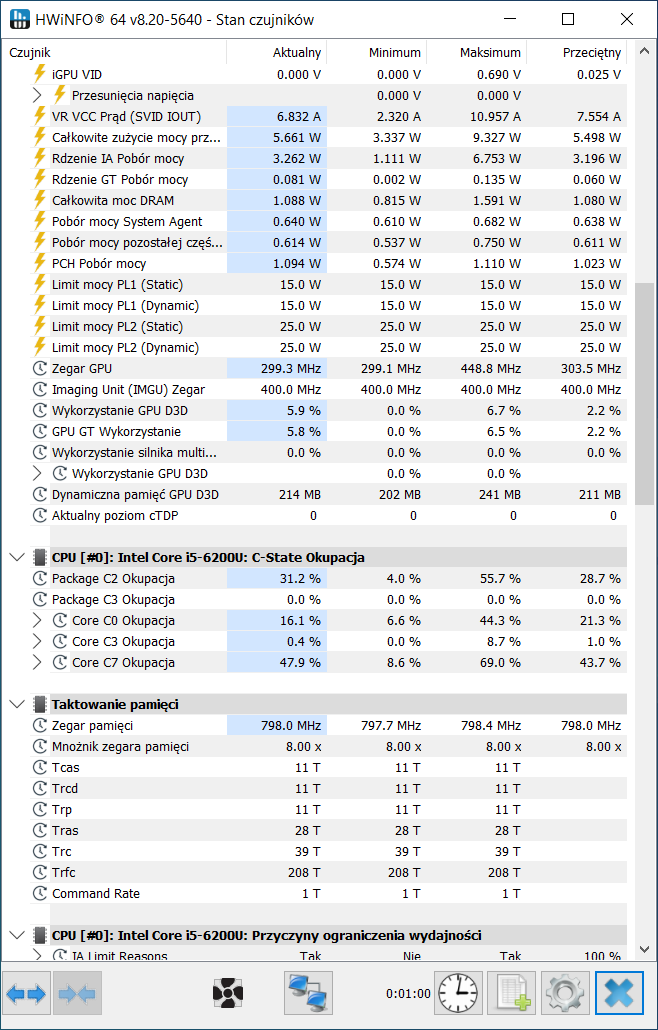Open sensor settings gear icon

pyautogui.click(x=565, y=994)
